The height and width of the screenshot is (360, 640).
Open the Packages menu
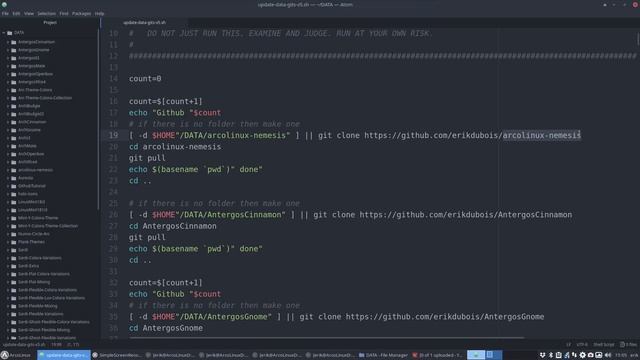coord(82,13)
